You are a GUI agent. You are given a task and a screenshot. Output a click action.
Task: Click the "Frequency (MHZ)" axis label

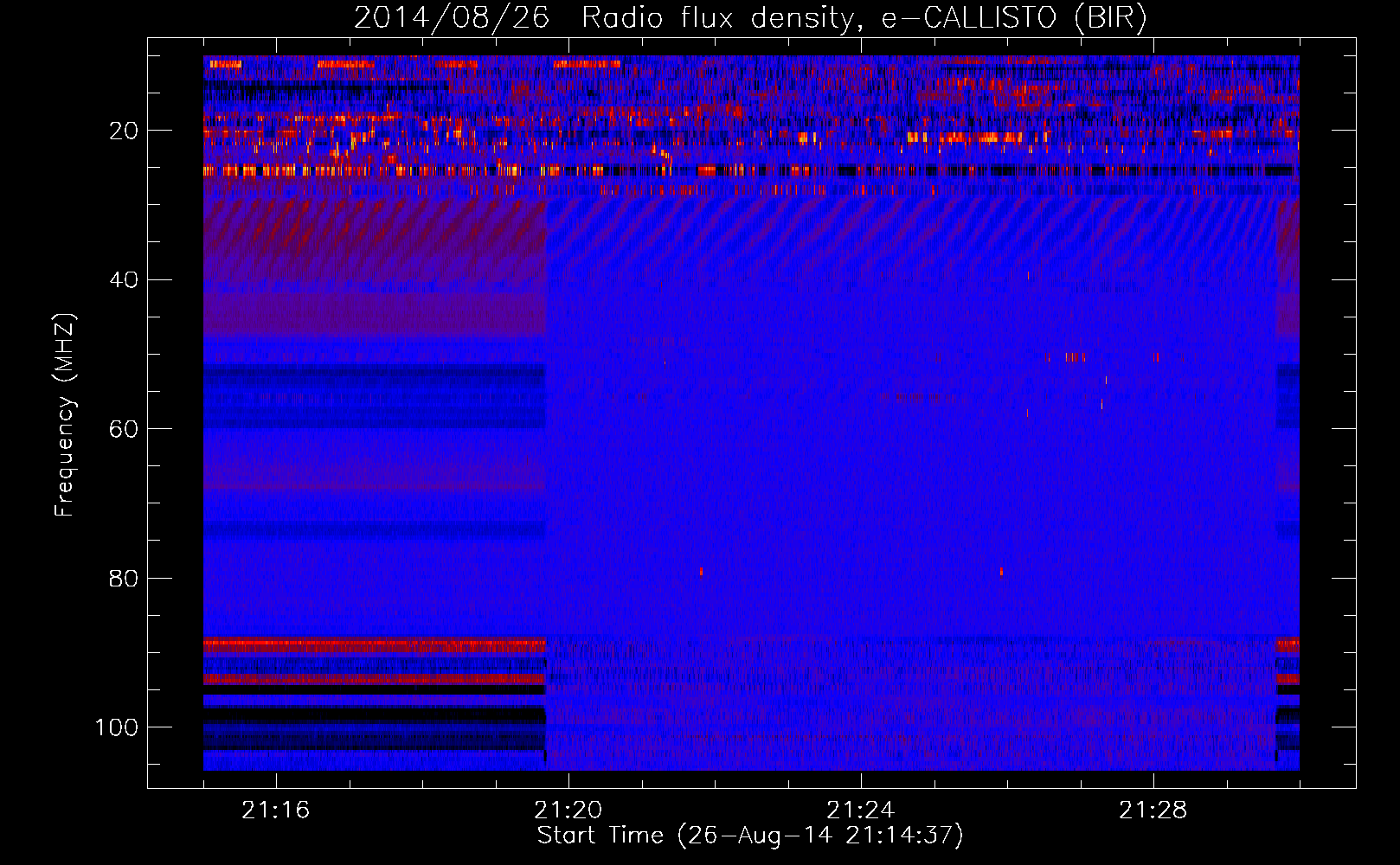coord(64,414)
